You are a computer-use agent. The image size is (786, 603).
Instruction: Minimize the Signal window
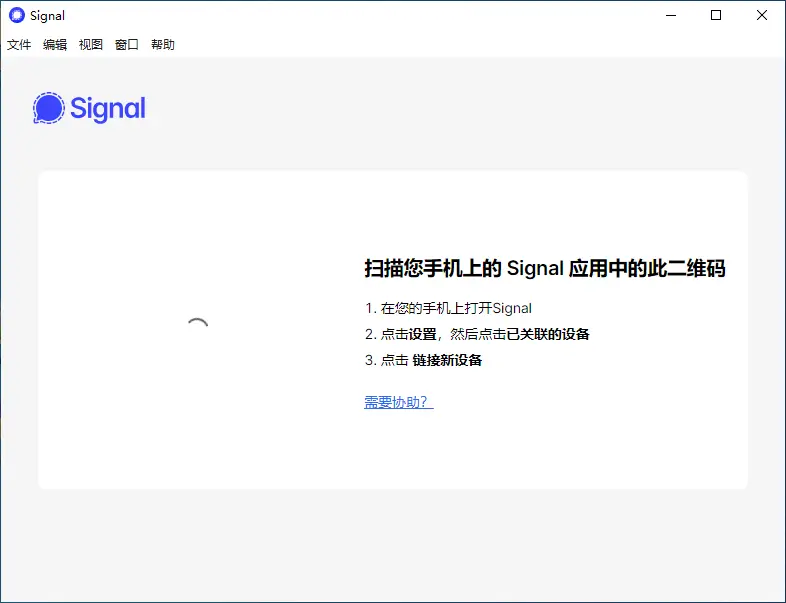click(x=669, y=15)
